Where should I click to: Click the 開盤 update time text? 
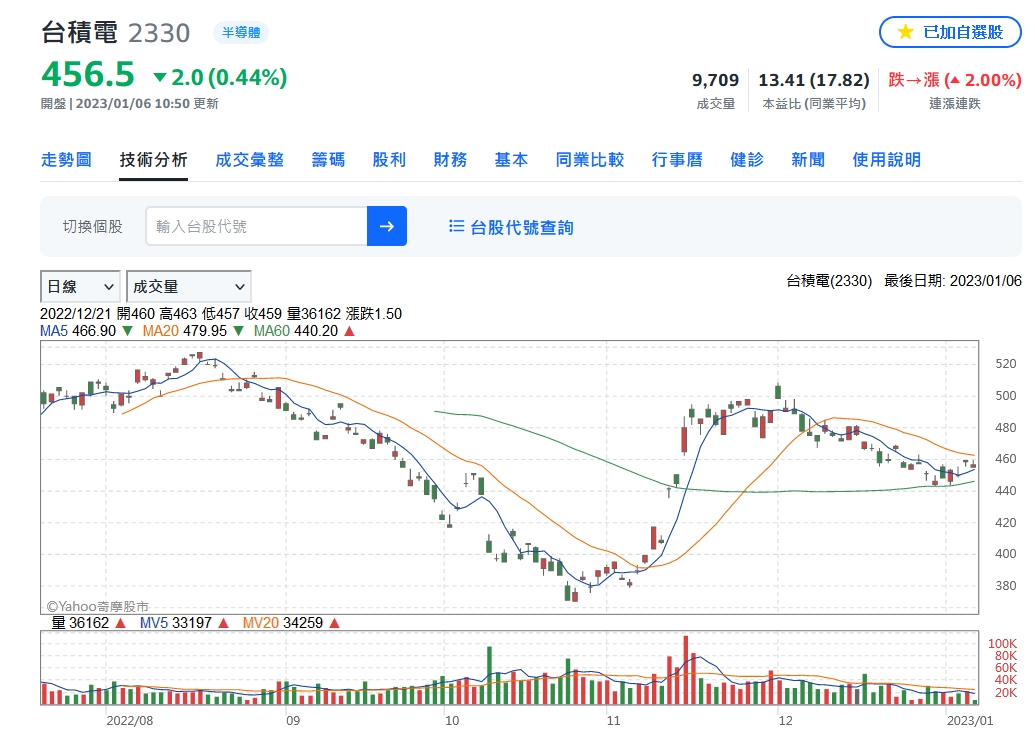click(129, 104)
